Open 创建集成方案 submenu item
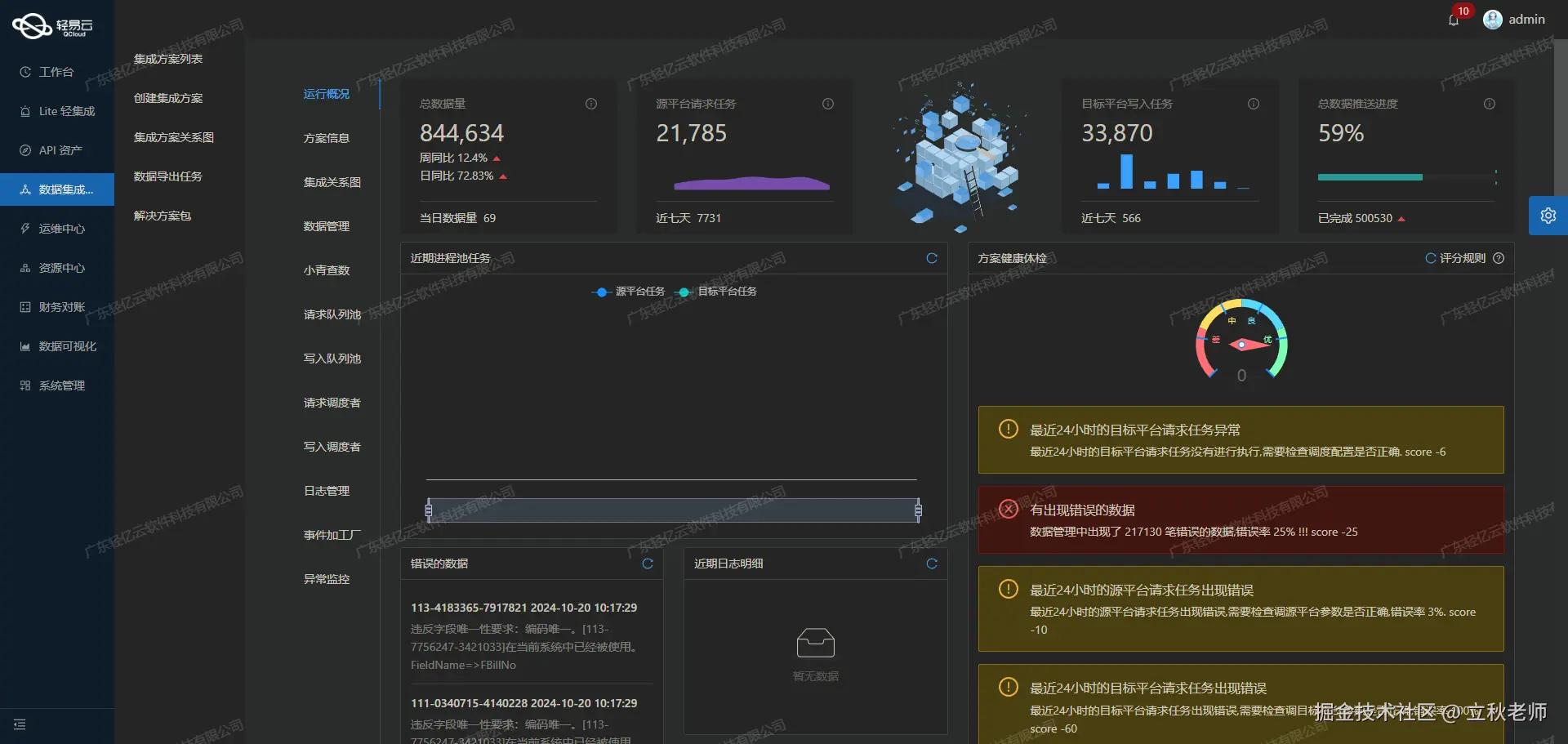 coord(168,98)
